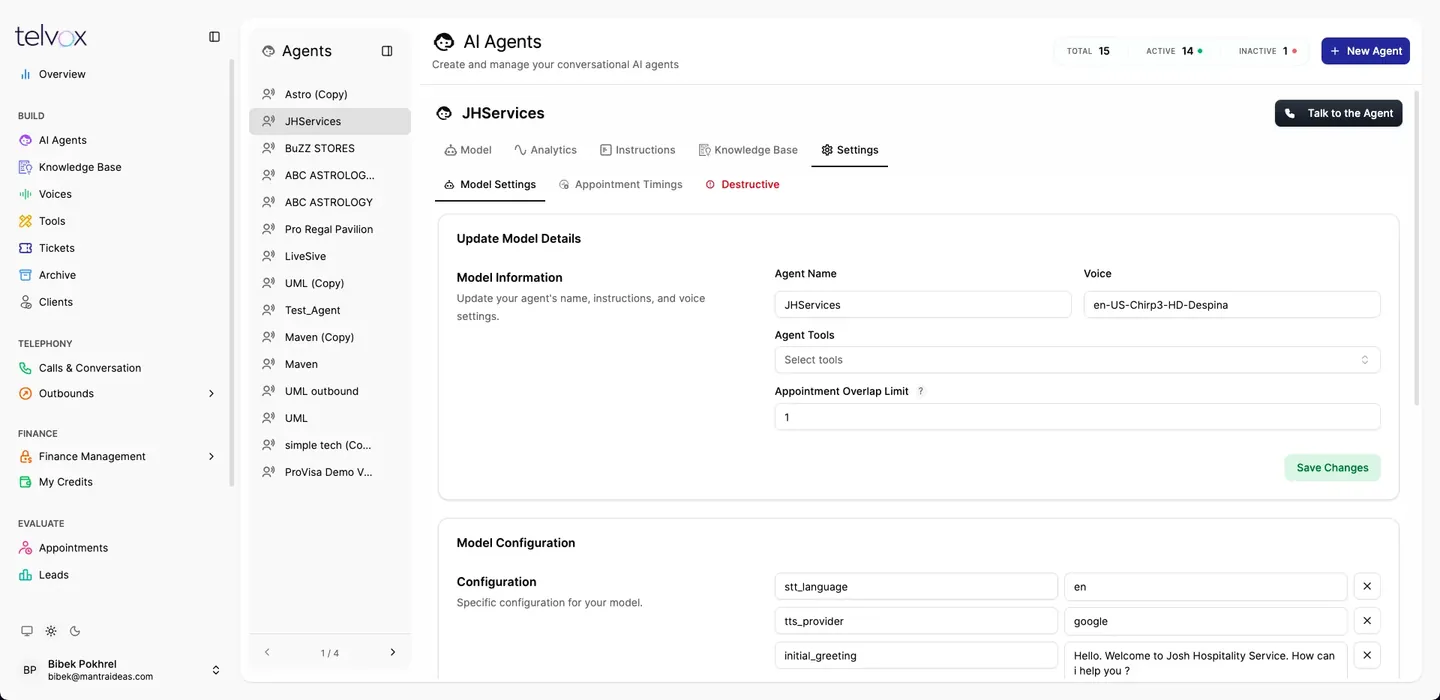Switch to dark theme moon icon
This screenshot has width=1440, height=700.
(75, 631)
